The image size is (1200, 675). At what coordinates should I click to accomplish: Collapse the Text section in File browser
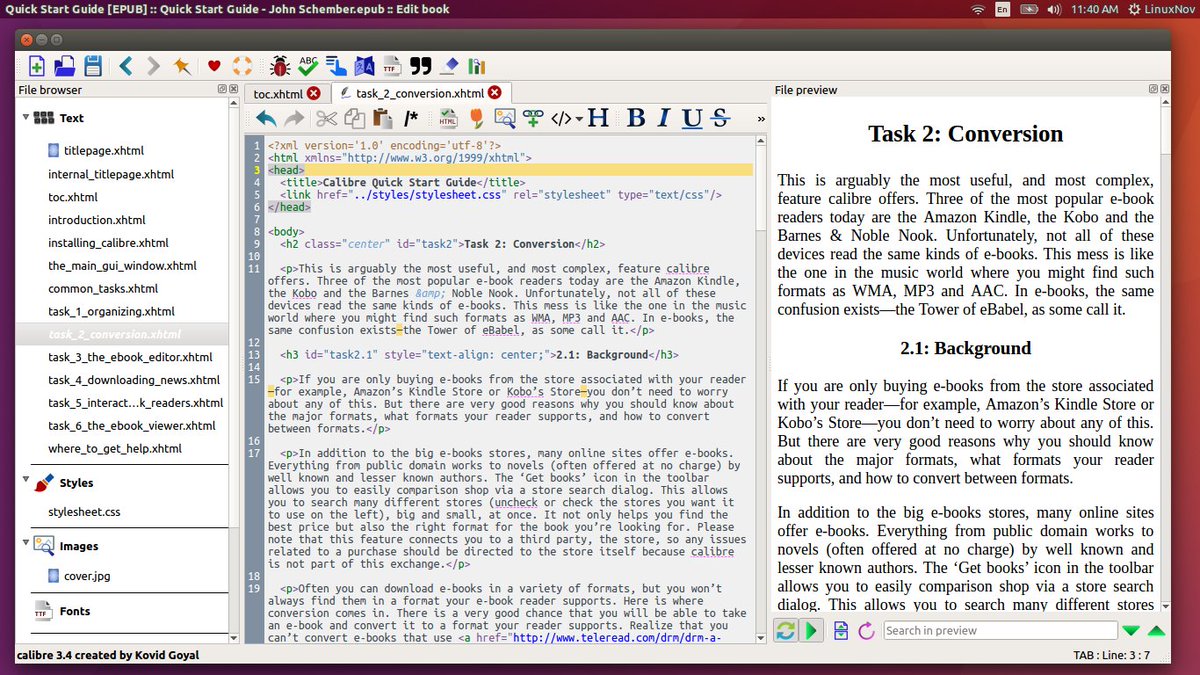25,117
